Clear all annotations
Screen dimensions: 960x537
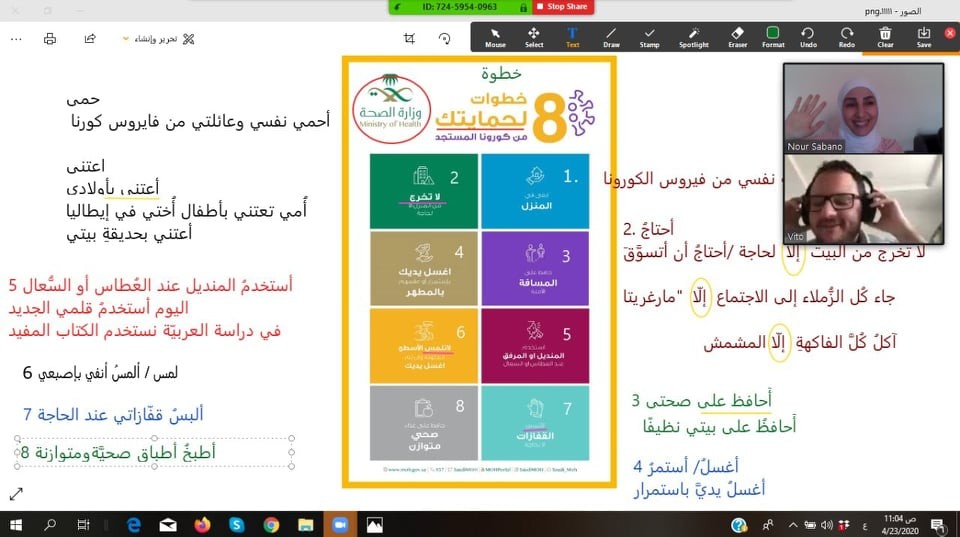[885, 36]
